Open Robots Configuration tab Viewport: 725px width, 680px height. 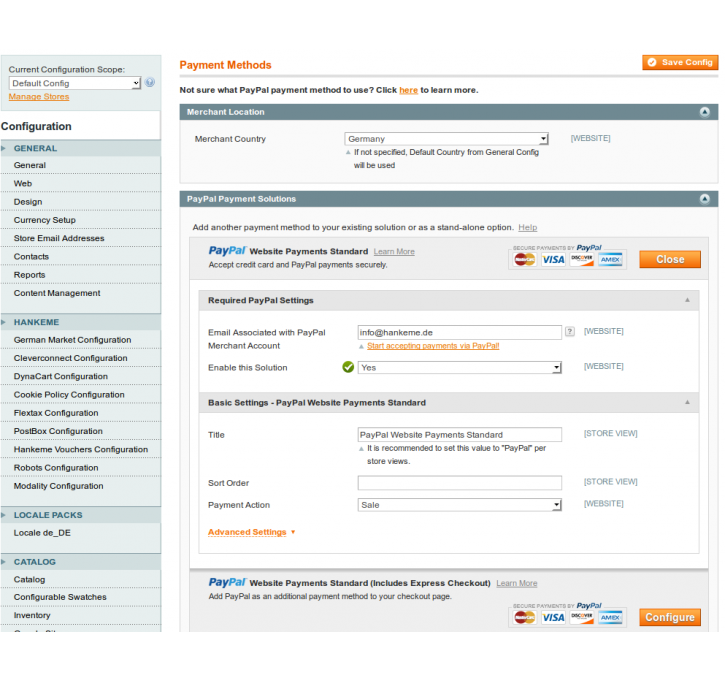coord(80,468)
